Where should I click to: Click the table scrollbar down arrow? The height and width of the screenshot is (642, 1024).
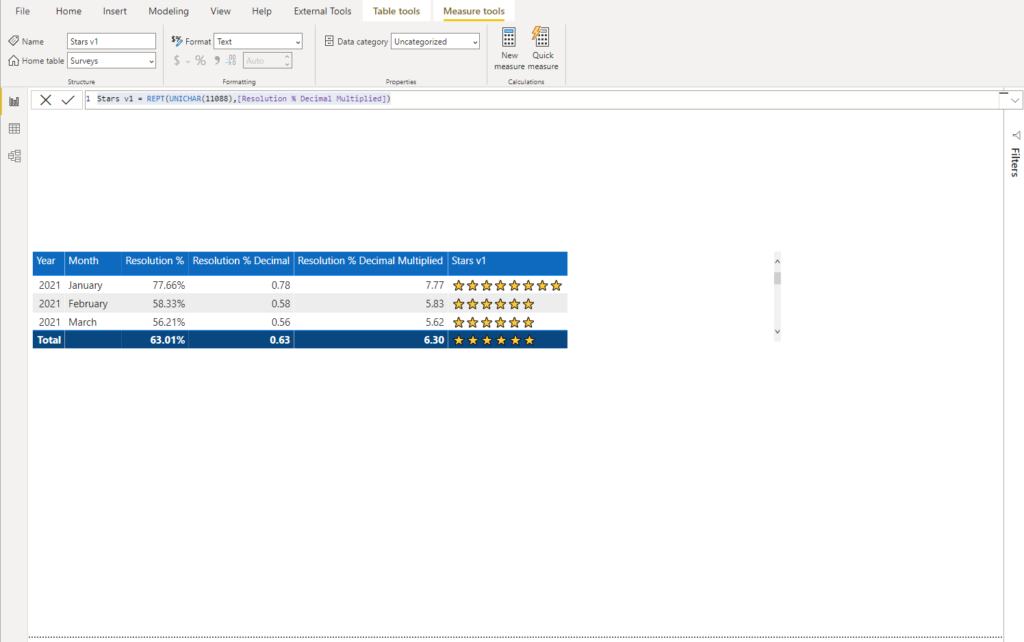(777, 332)
